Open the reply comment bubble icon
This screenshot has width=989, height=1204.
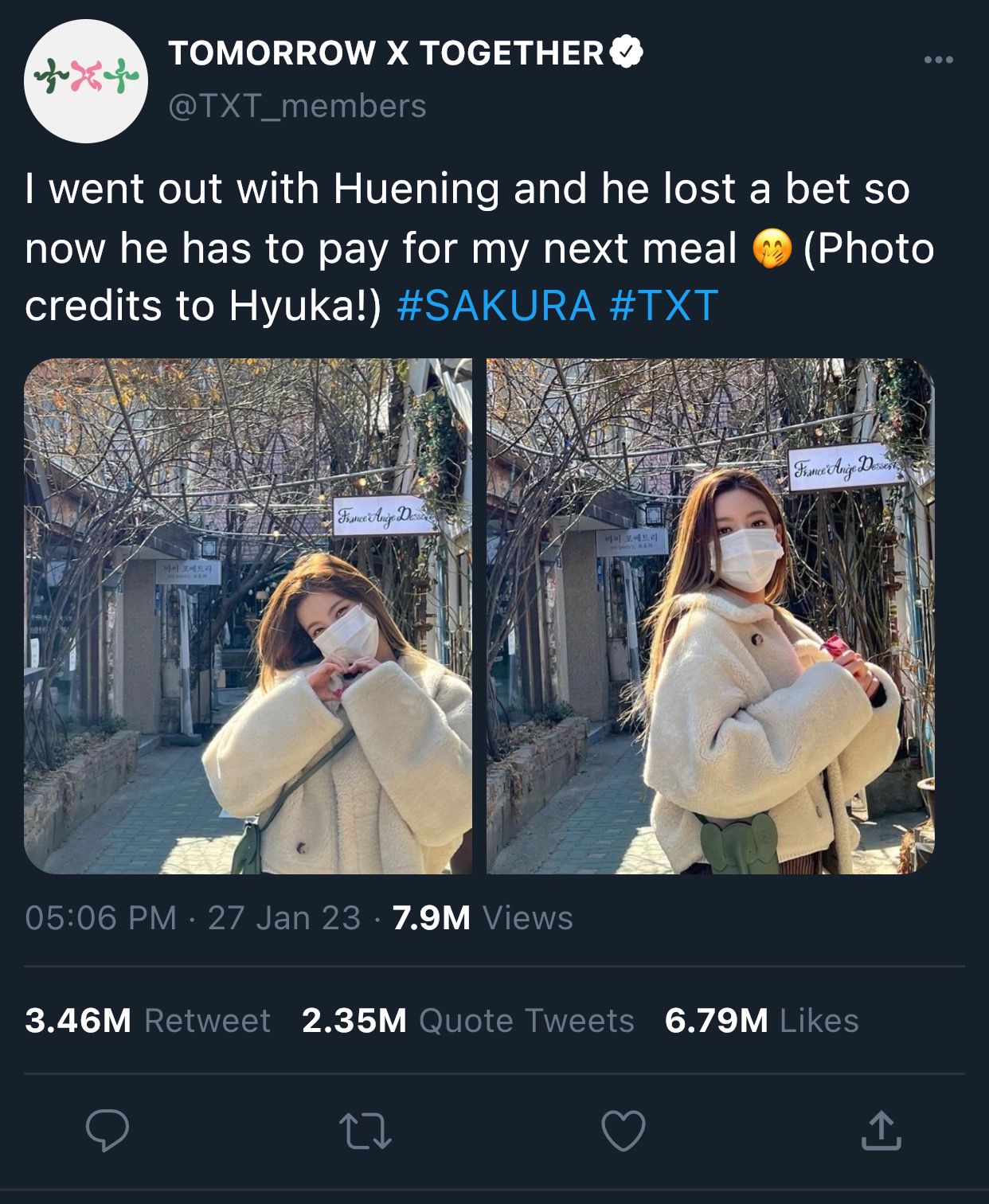107,1130
